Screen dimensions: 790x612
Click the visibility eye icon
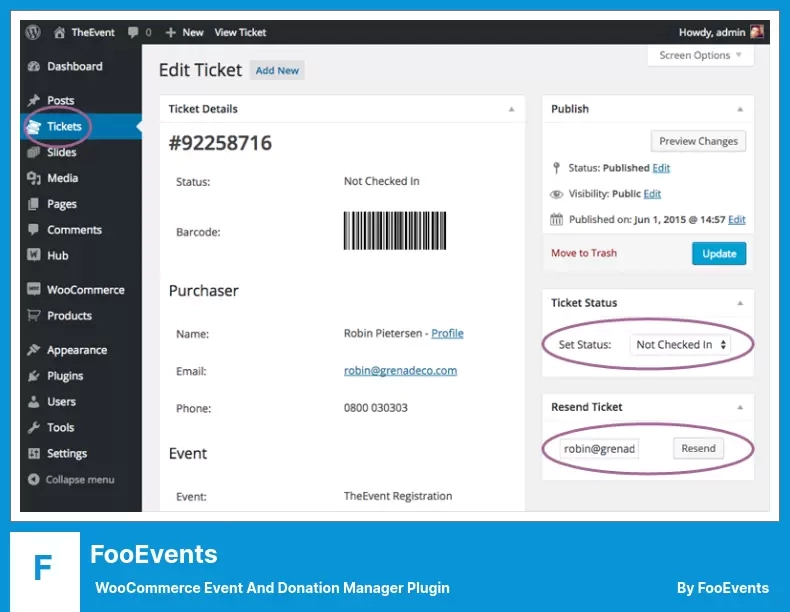tap(556, 194)
